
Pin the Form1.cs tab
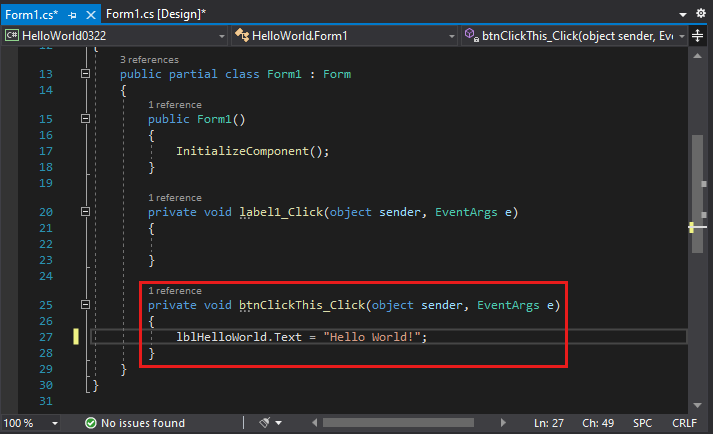pos(73,13)
